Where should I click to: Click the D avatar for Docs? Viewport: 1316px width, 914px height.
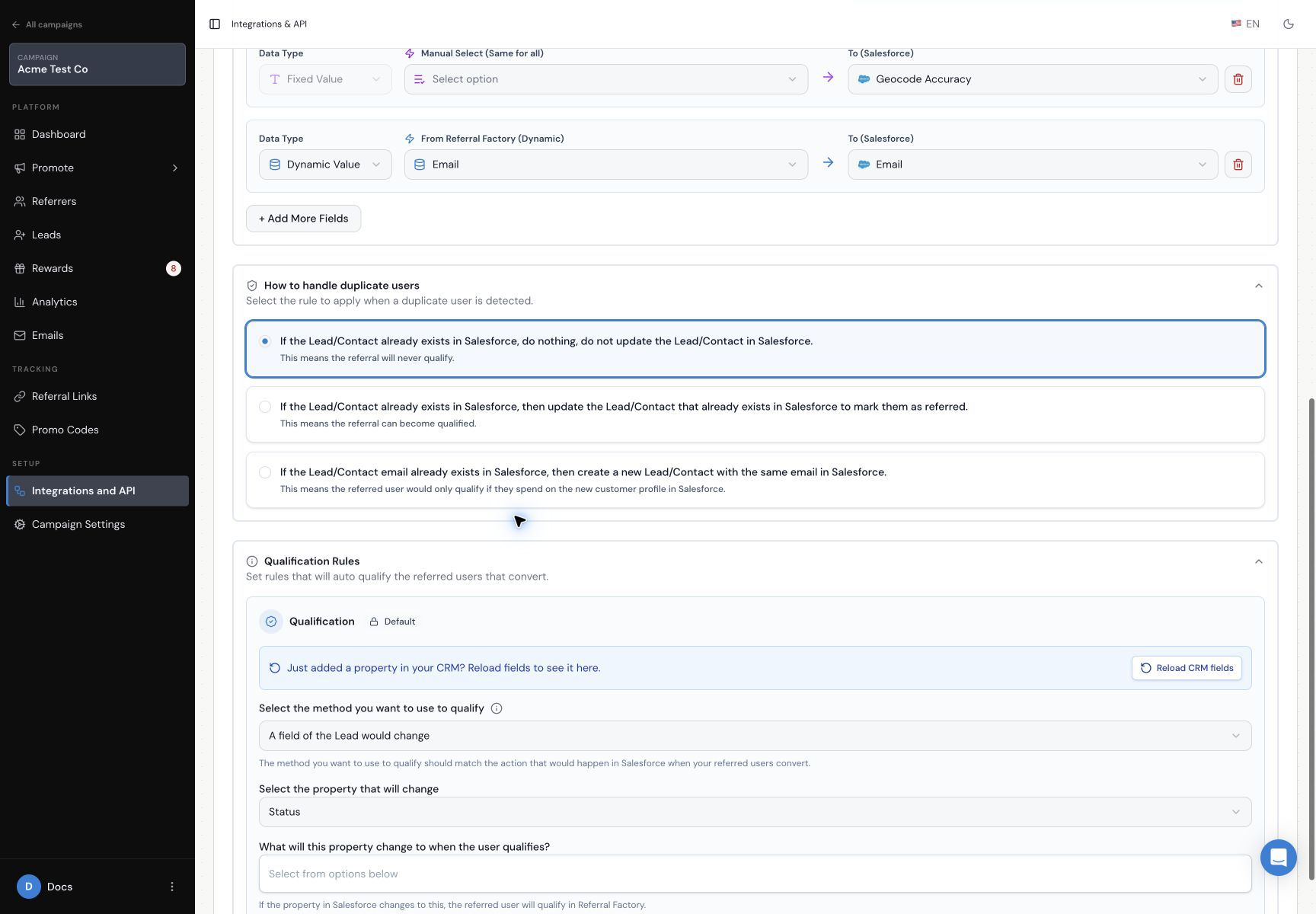(x=29, y=887)
